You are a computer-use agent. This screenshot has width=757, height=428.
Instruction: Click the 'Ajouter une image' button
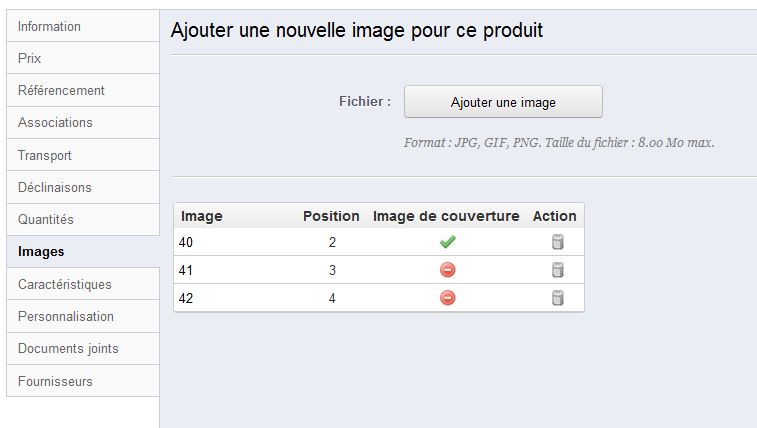click(x=503, y=102)
